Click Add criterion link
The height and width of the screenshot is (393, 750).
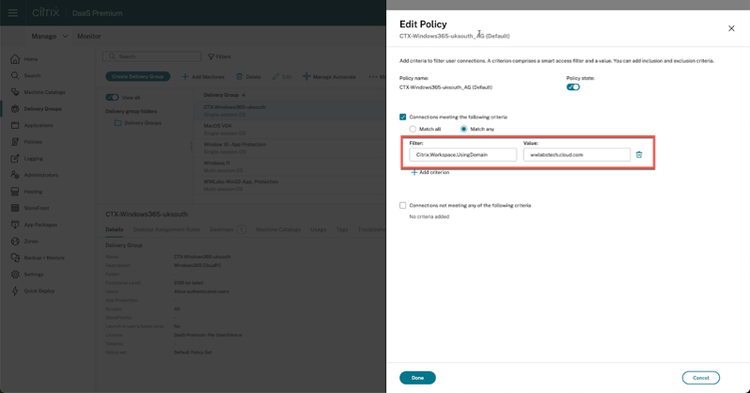pos(430,172)
